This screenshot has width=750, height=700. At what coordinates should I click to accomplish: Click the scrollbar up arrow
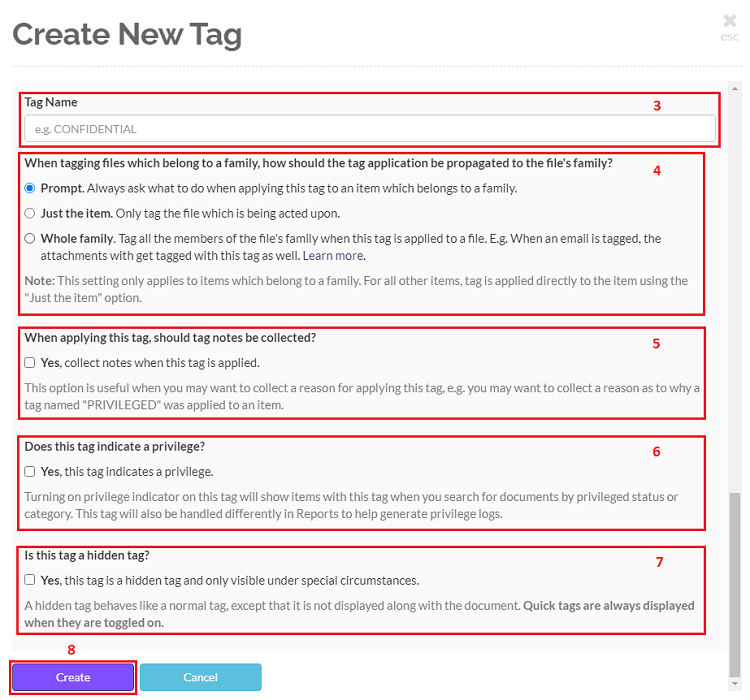735,89
